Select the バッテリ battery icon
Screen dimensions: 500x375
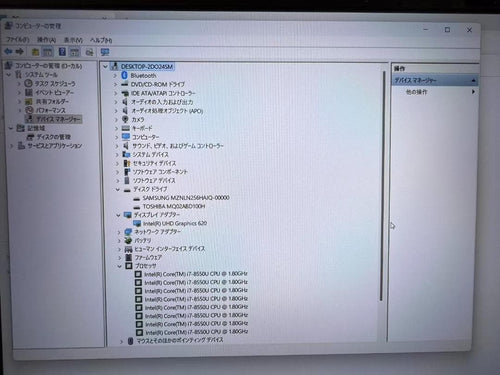(129, 240)
